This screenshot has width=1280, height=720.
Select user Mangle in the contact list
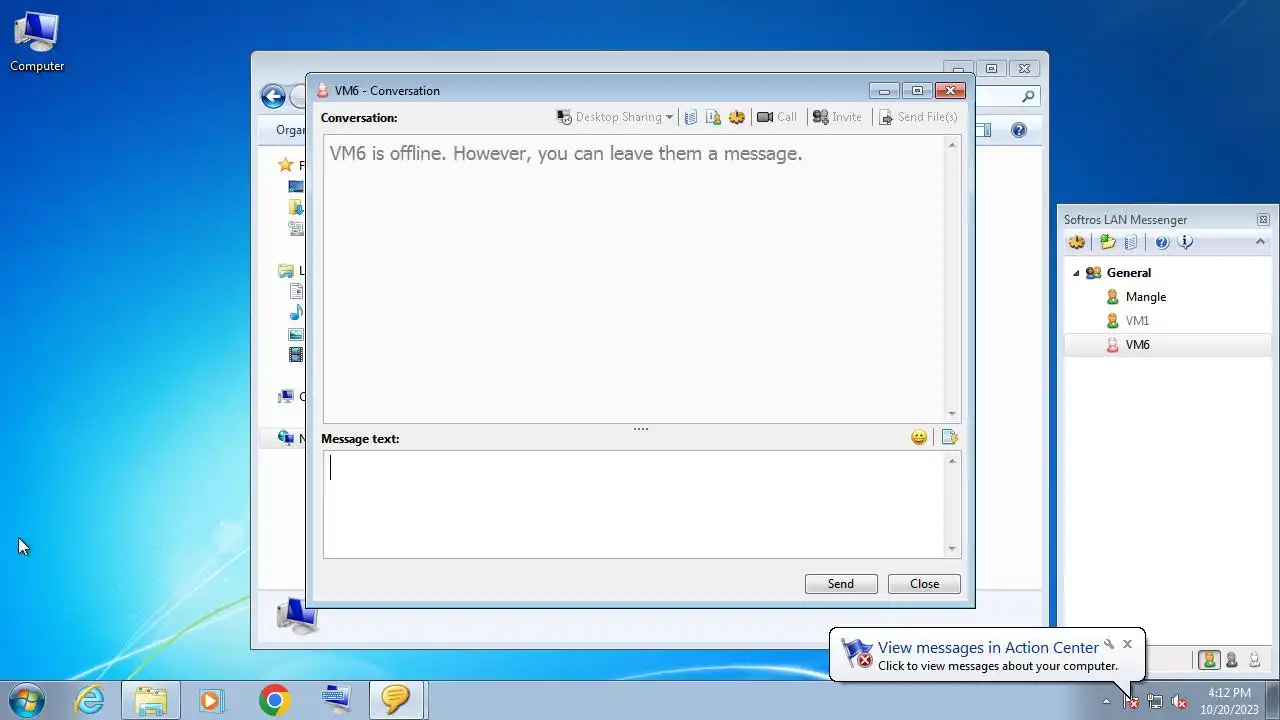click(1166, 296)
